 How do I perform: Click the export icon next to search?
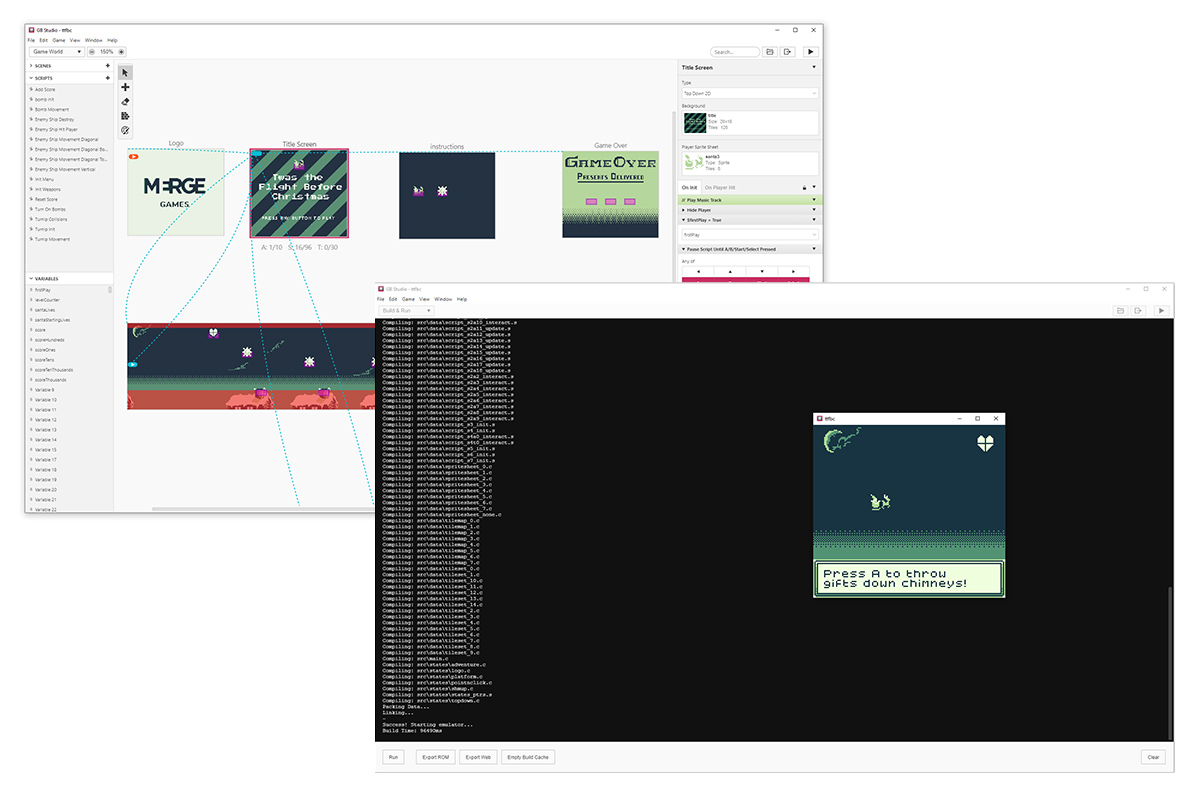(787, 51)
